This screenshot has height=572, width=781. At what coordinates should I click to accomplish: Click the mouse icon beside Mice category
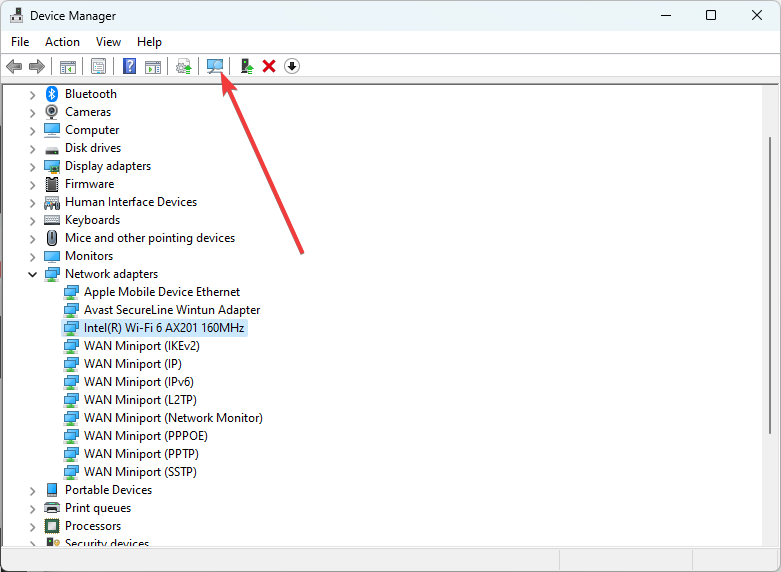pos(52,238)
